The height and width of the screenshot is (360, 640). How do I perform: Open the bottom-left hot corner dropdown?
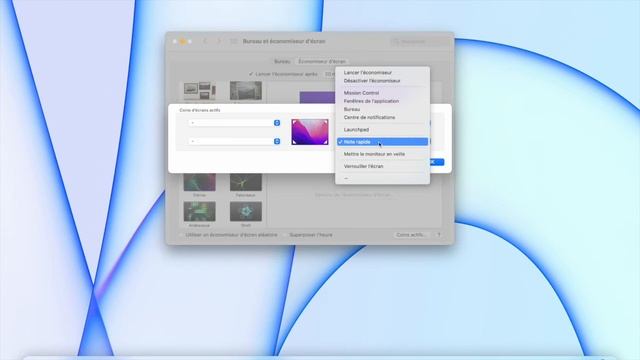pyautogui.click(x=234, y=141)
